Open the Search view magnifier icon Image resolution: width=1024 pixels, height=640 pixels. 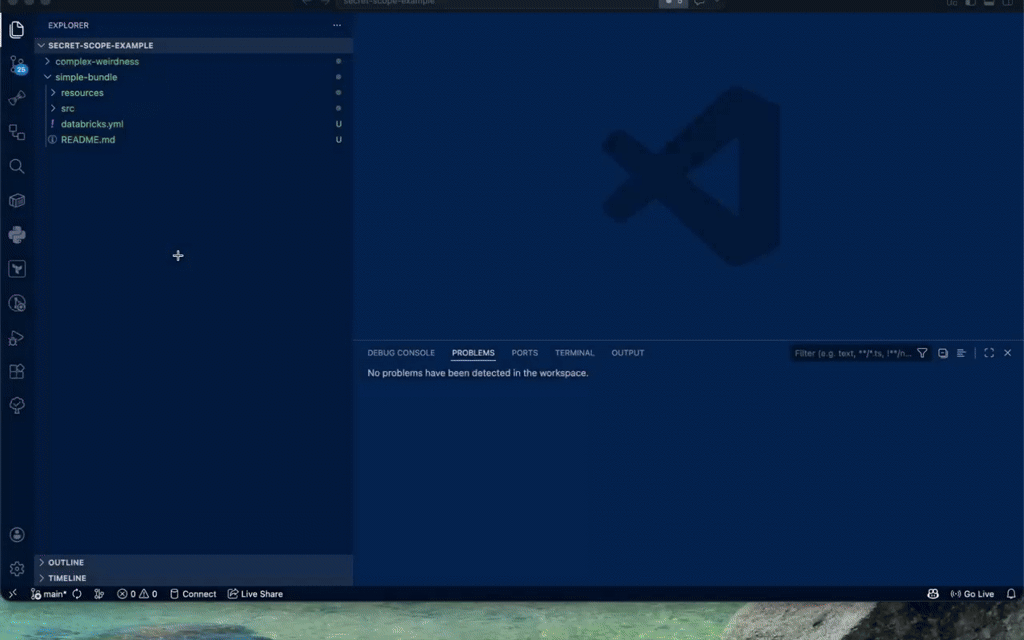(17, 167)
